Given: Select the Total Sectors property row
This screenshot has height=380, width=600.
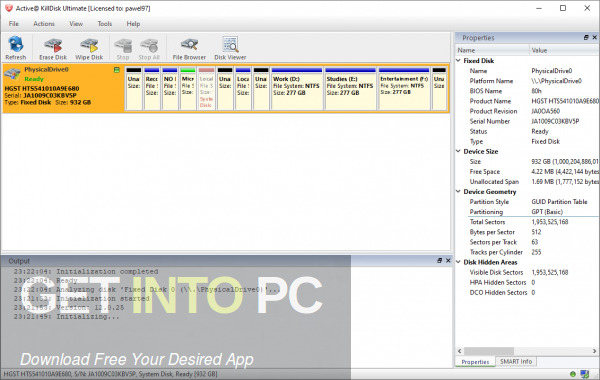Looking at the screenshot, I should coord(527,222).
